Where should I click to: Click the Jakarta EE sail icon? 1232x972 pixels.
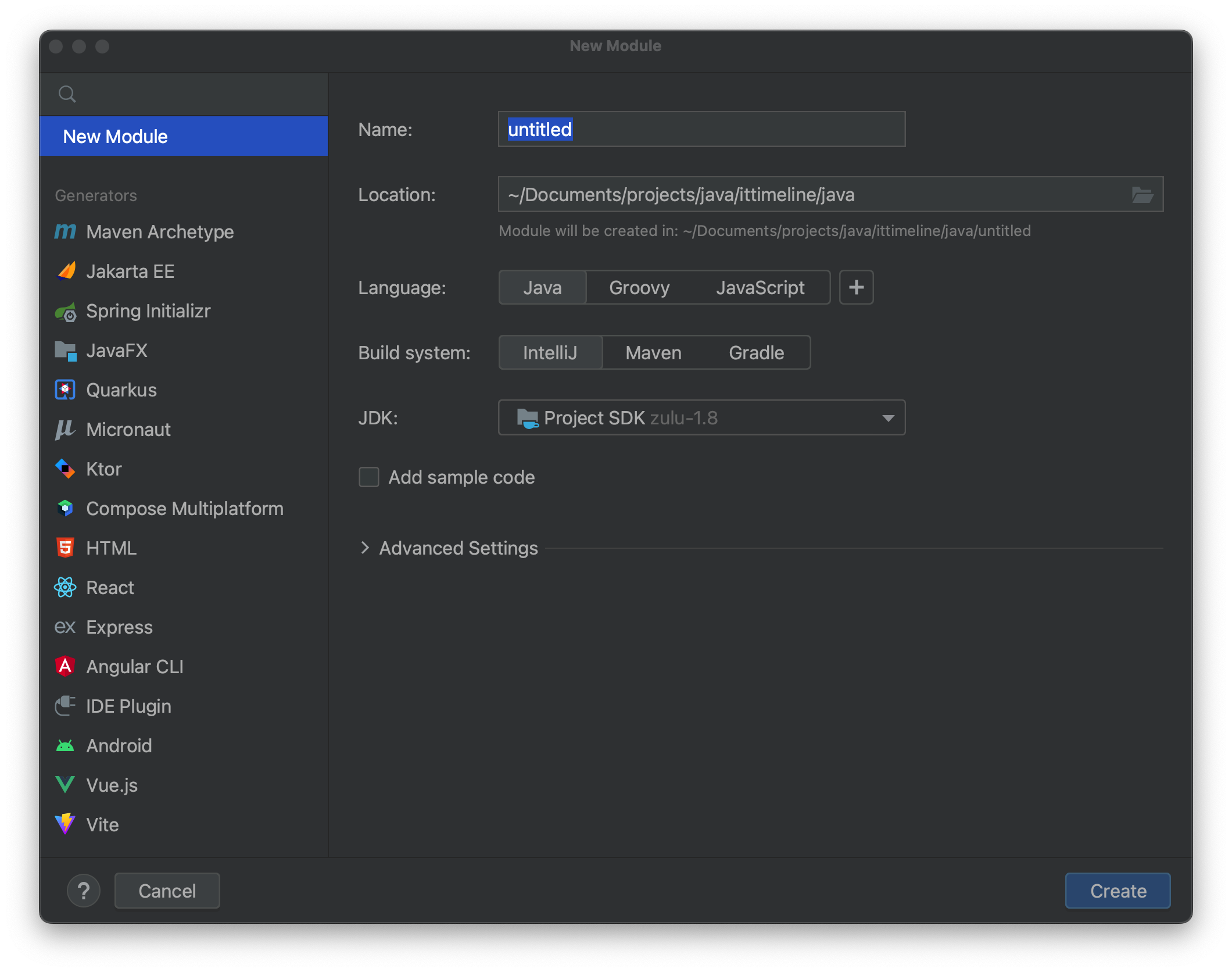click(66, 271)
